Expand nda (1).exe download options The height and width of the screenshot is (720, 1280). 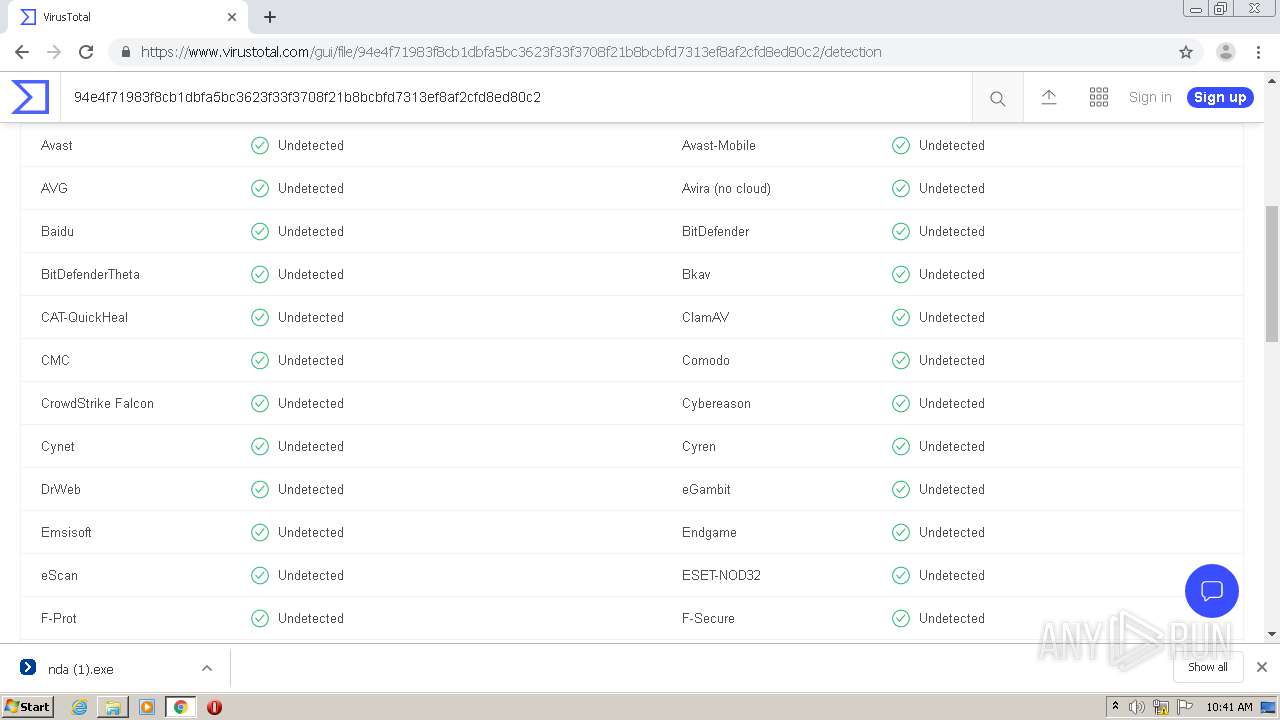[207, 668]
